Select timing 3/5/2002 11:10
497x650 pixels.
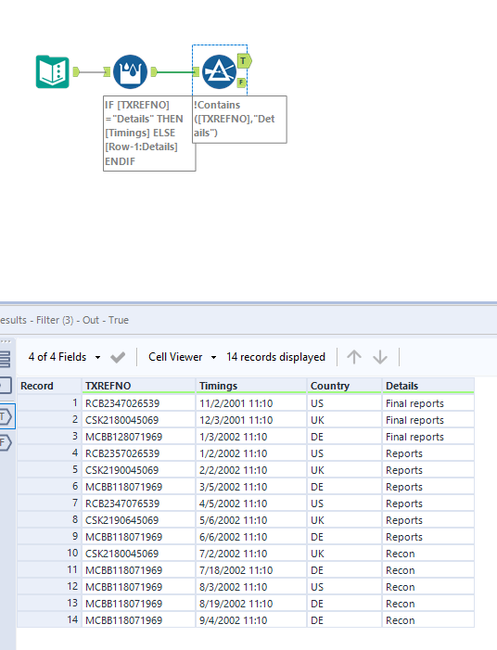(x=251, y=487)
